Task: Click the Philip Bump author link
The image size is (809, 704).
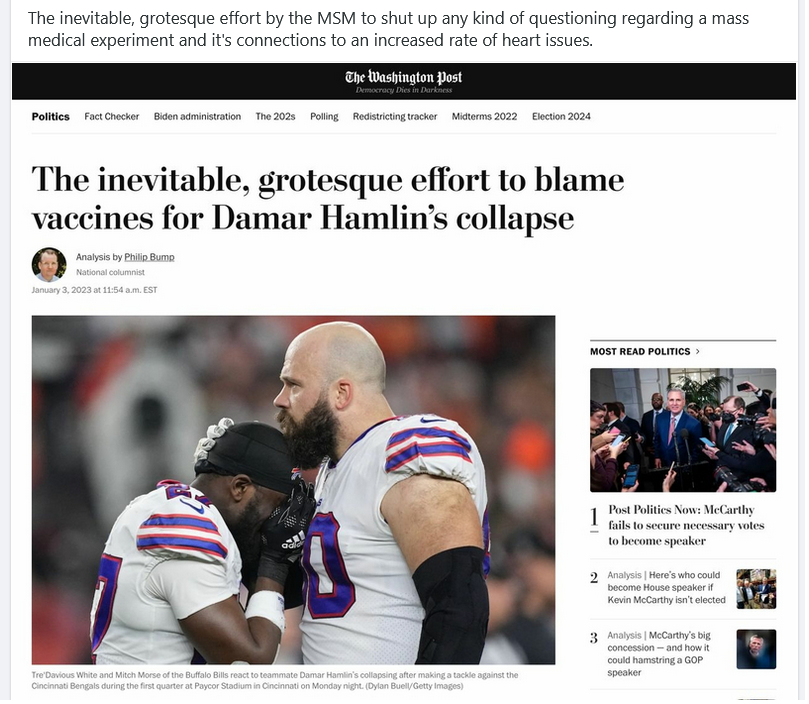Action: 150,258
